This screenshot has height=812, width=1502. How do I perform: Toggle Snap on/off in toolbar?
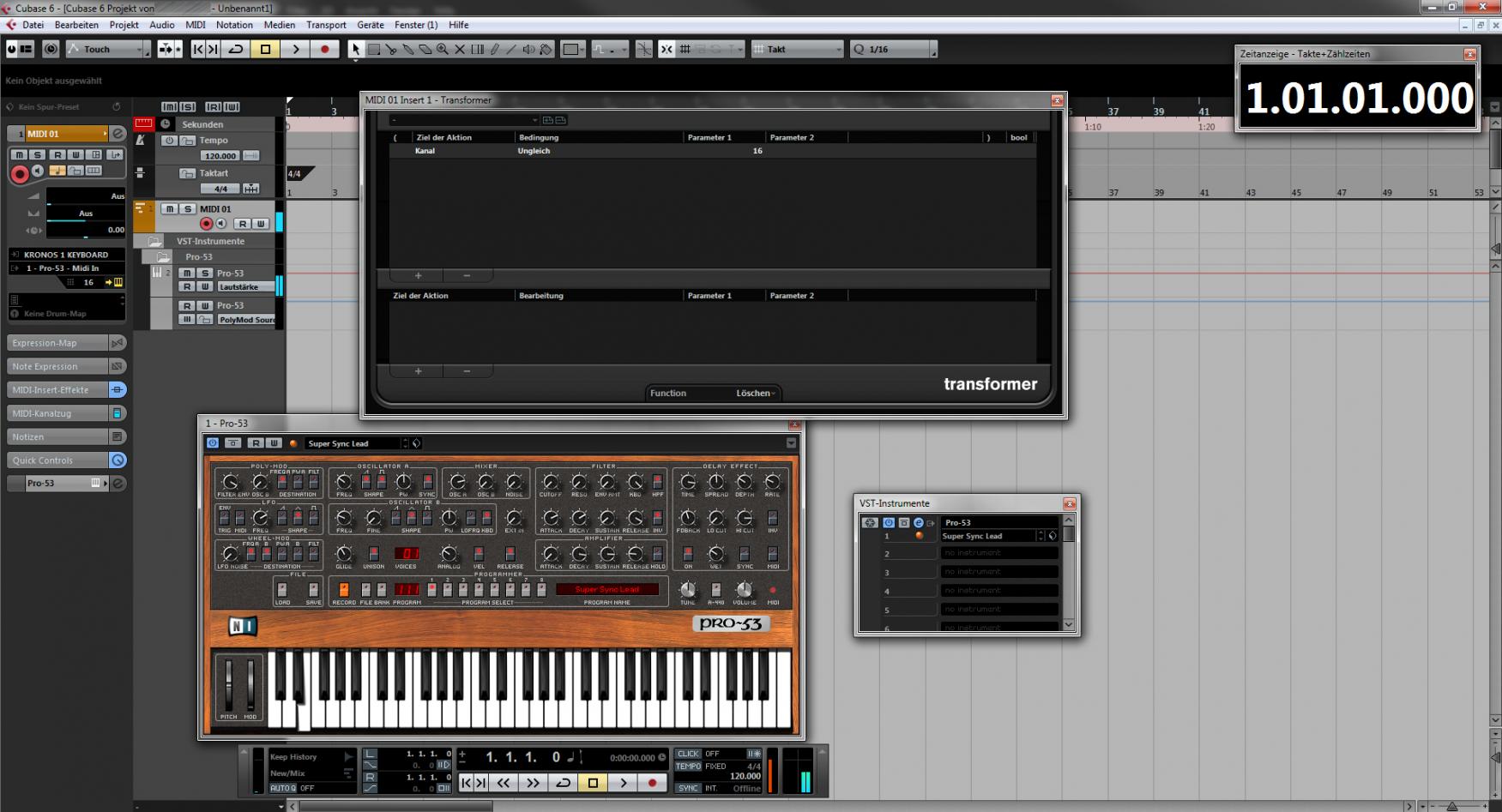click(x=667, y=50)
